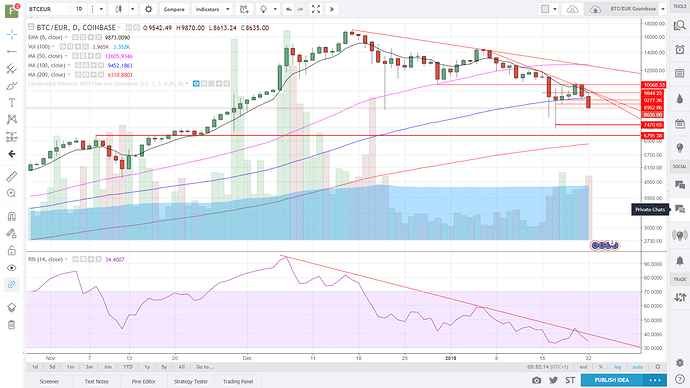Create an alert with the alarm-plus icon

point(244,9)
